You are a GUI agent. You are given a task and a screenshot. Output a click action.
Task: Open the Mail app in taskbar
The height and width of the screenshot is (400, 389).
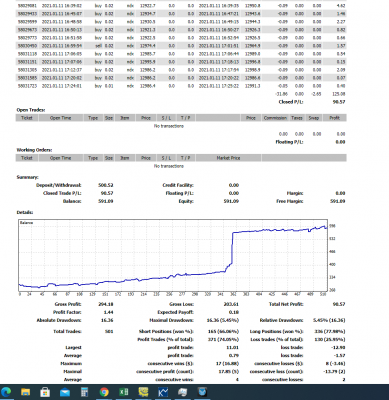65,392
